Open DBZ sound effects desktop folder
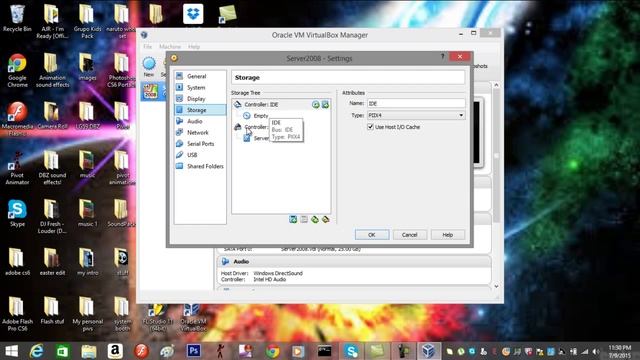The image size is (640, 360). [52, 168]
